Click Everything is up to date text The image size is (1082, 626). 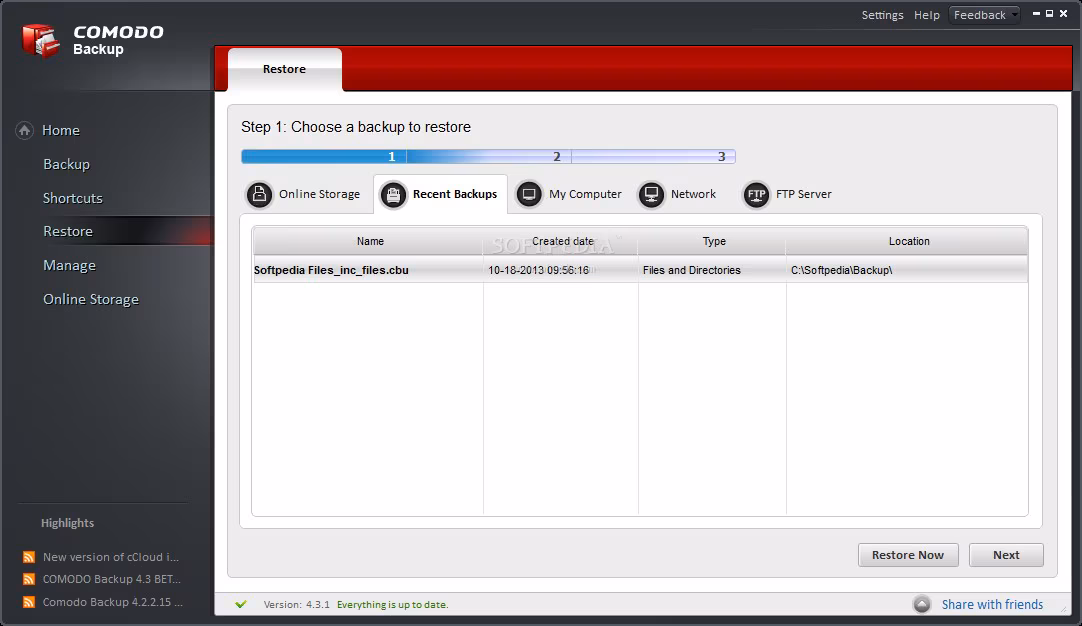(393, 605)
